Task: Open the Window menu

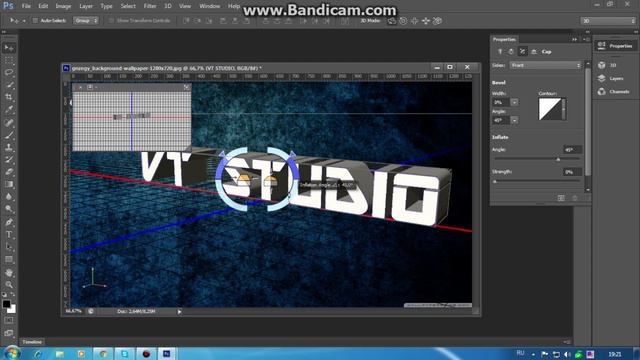Action: pyautogui.click(x=210, y=6)
